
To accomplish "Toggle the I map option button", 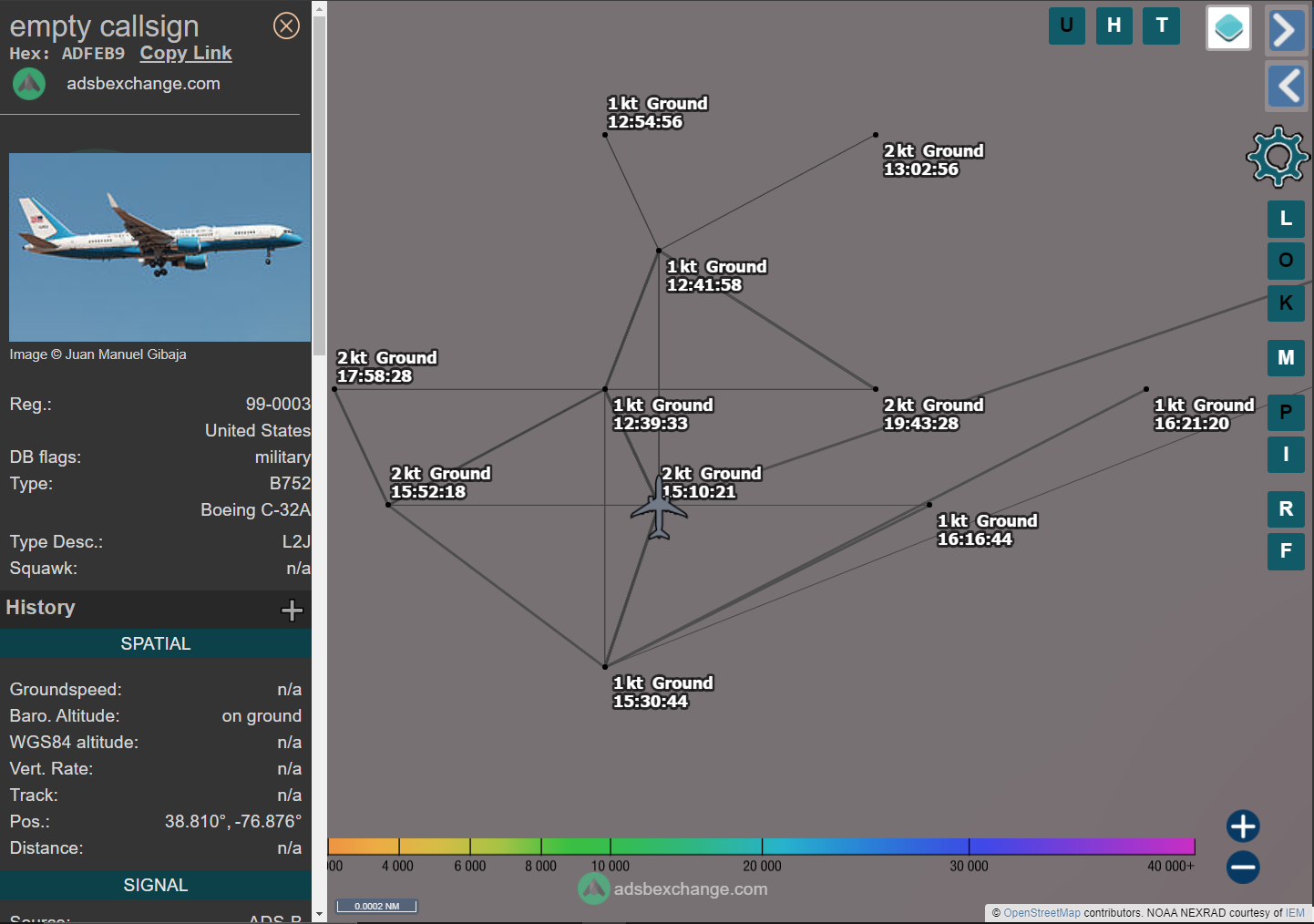I will 1286,454.
